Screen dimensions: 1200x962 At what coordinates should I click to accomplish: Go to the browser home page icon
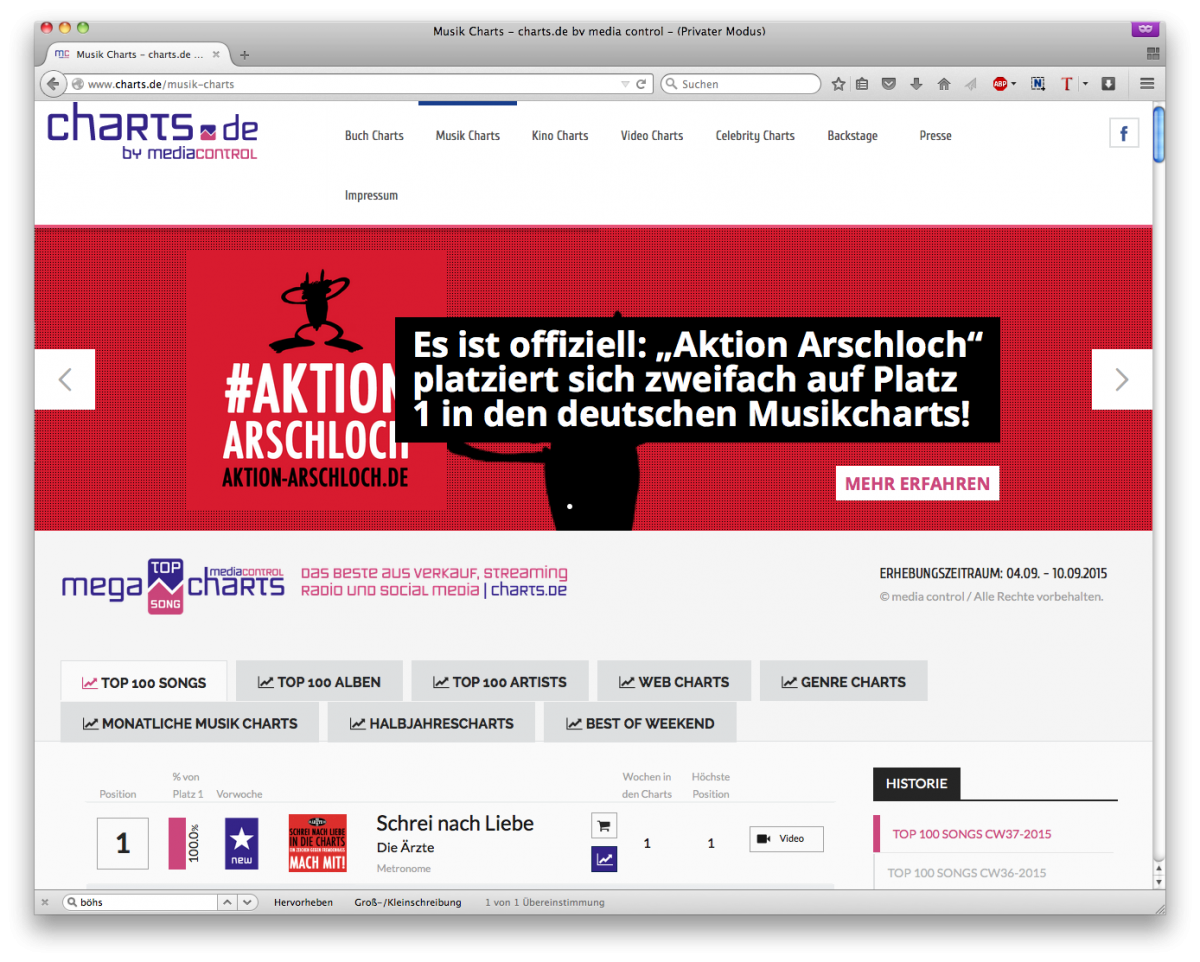943,84
